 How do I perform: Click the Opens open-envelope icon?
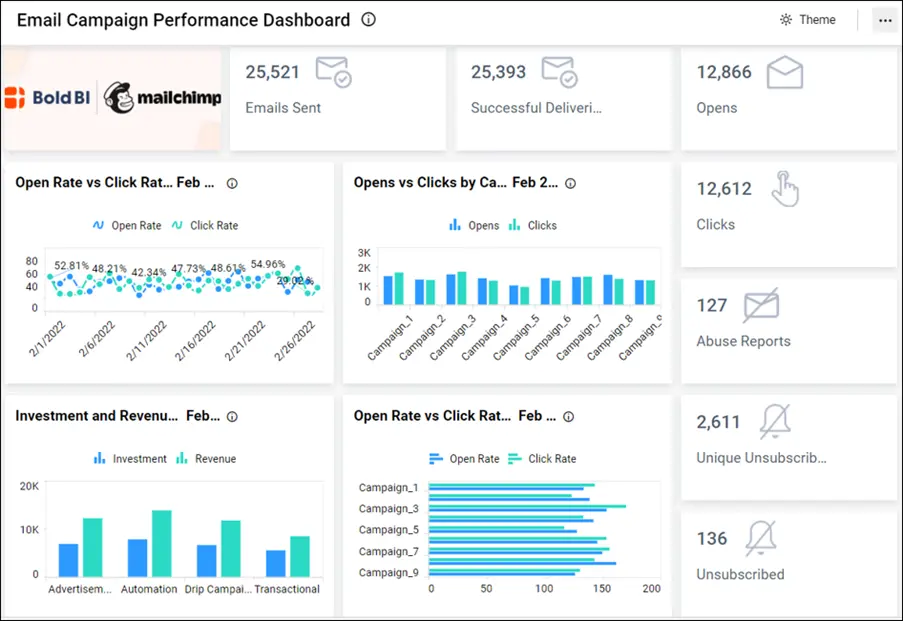click(783, 72)
